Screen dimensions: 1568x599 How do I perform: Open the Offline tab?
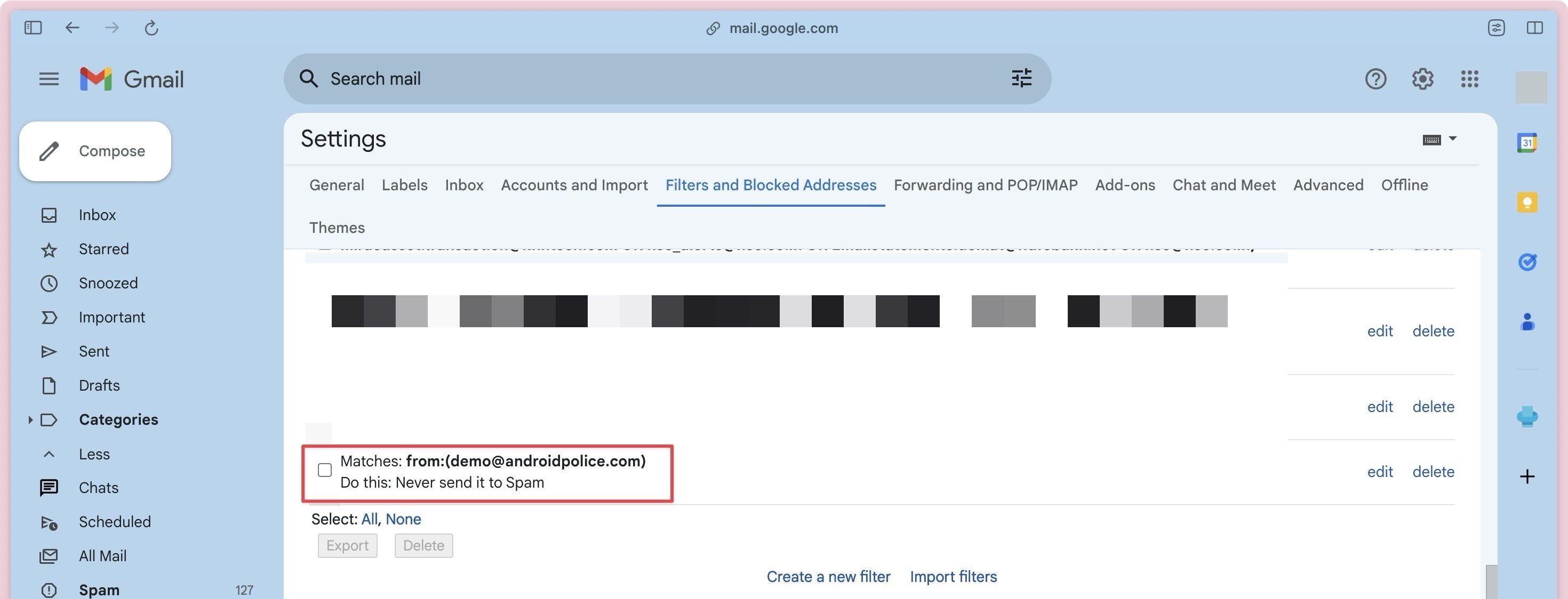click(x=1404, y=185)
